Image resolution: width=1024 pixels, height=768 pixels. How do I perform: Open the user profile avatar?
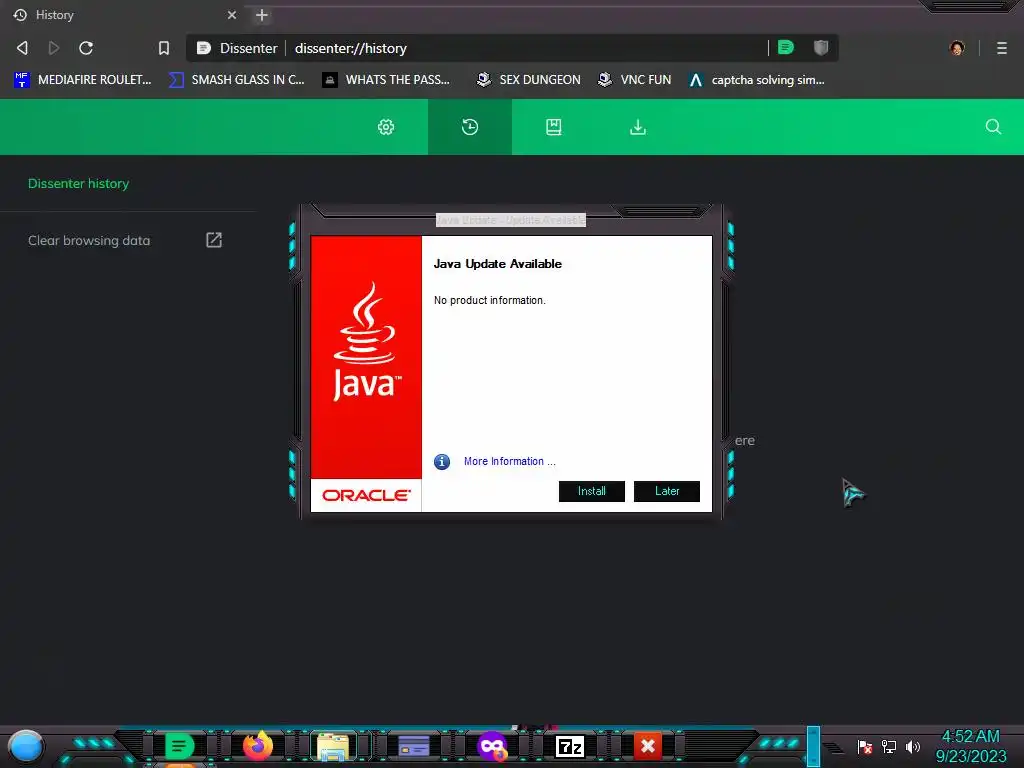(x=957, y=48)
